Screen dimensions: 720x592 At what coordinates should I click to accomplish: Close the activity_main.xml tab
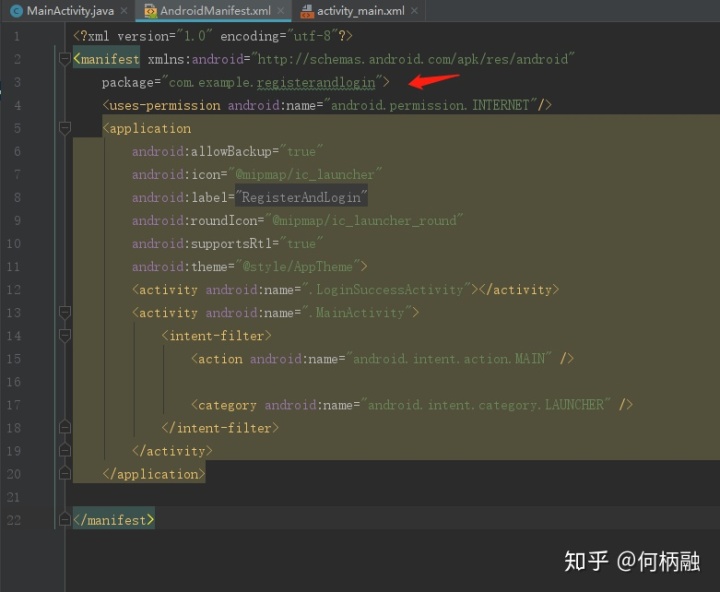pyautogui.click(x=414, y=11)
